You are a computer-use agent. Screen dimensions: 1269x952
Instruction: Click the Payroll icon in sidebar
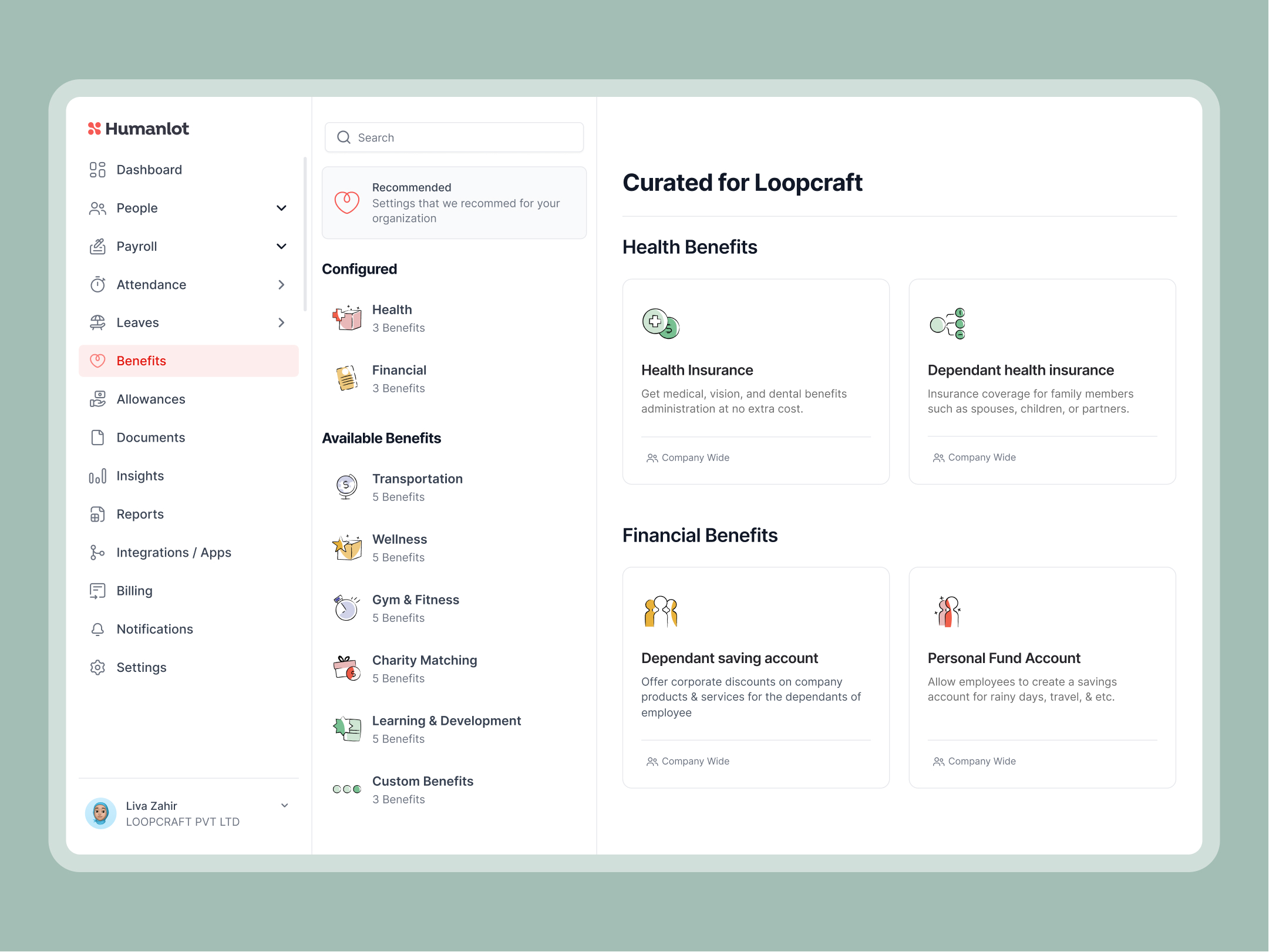coord(98,246)
